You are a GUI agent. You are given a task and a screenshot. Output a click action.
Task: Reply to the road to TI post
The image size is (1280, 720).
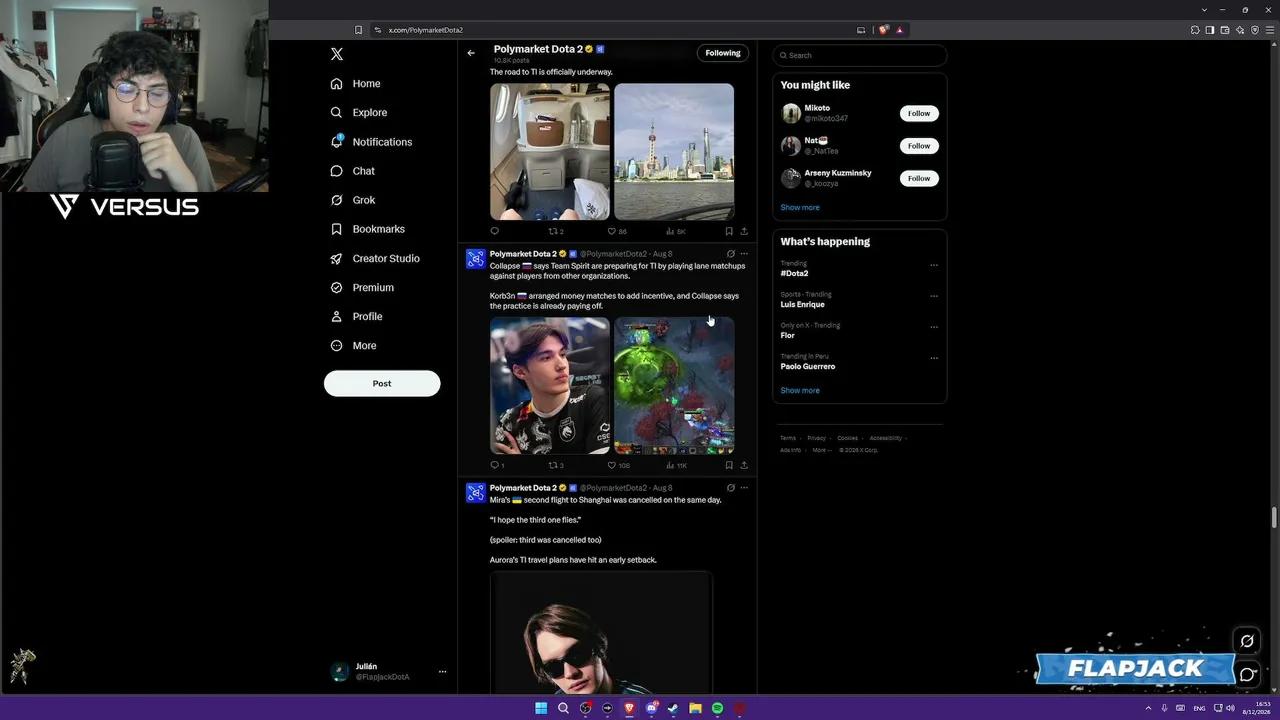(x=494, y=231)
